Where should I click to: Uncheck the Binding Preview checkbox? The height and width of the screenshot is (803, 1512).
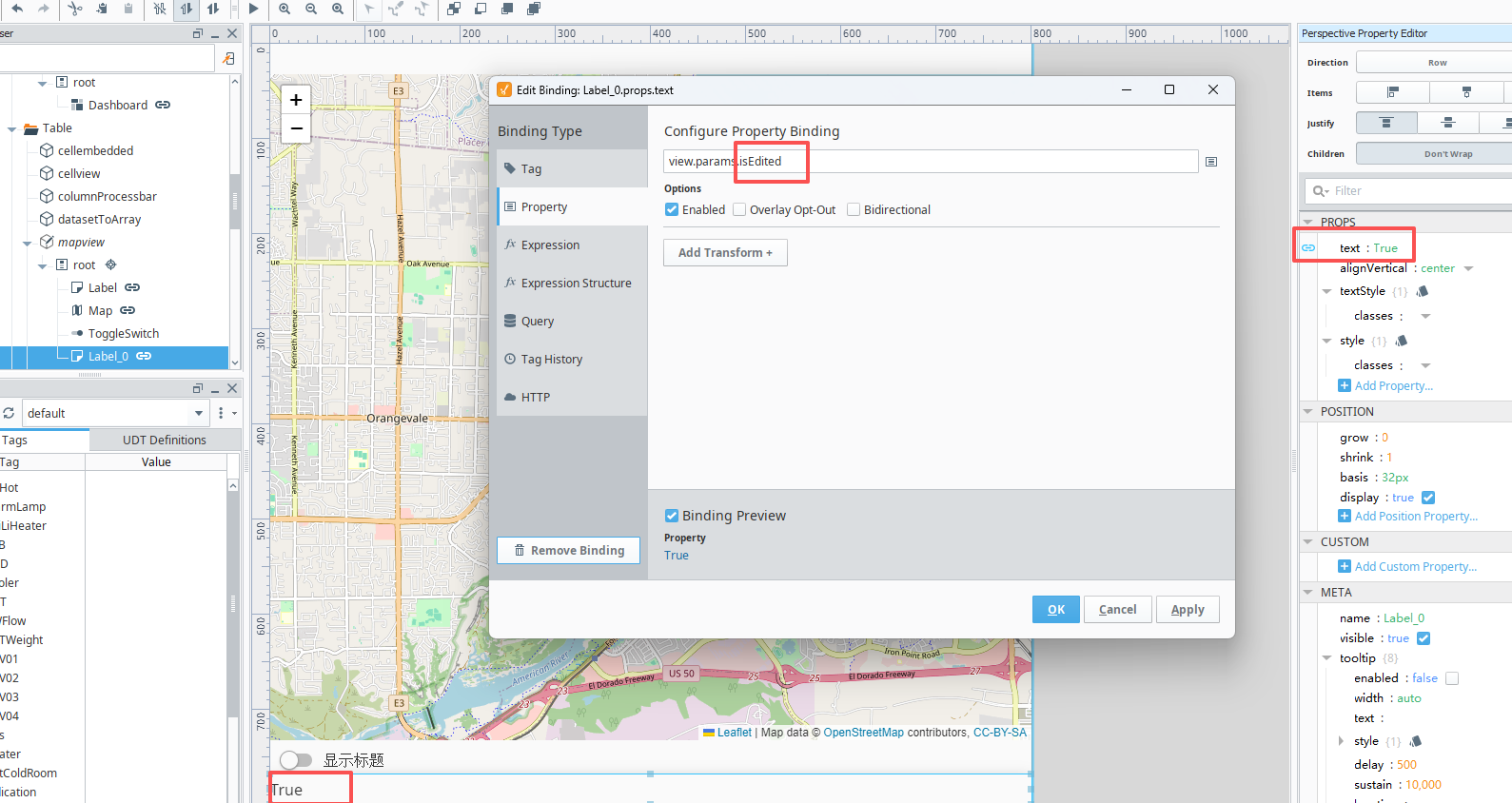pyautogui.click(x=672, y=516)
